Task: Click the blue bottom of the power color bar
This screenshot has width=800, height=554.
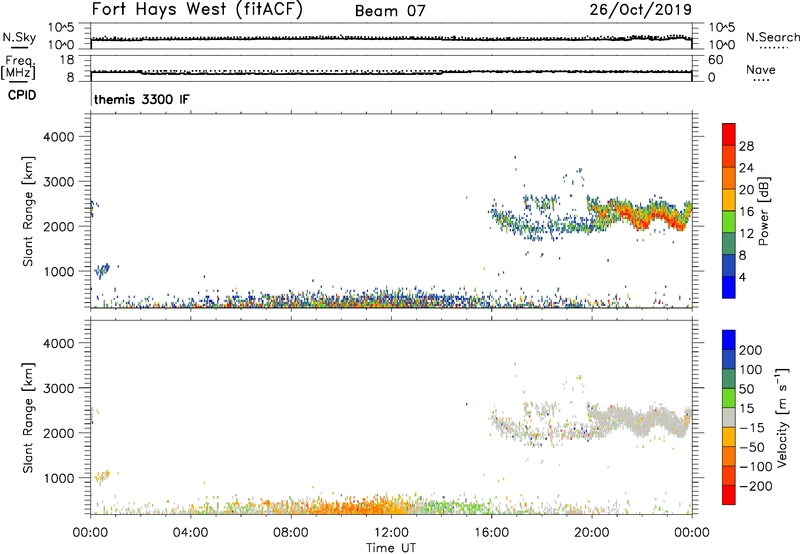Action: click(729, 288)
